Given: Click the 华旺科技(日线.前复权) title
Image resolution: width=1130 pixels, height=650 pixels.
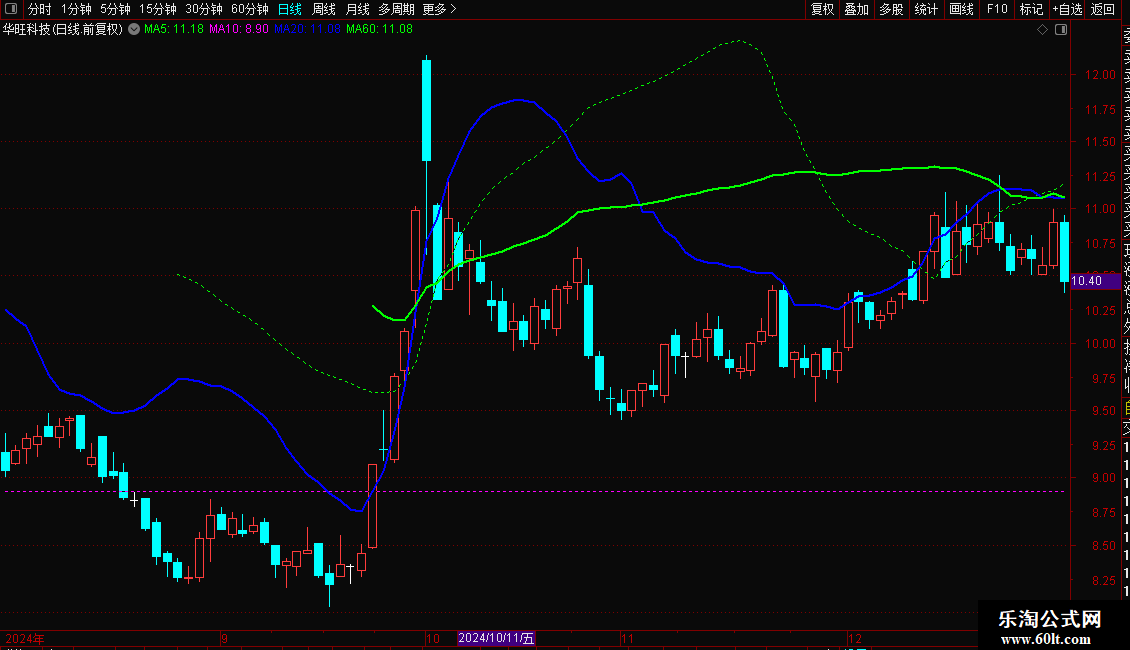Looking at the screenshot, I should coord(63,30).
